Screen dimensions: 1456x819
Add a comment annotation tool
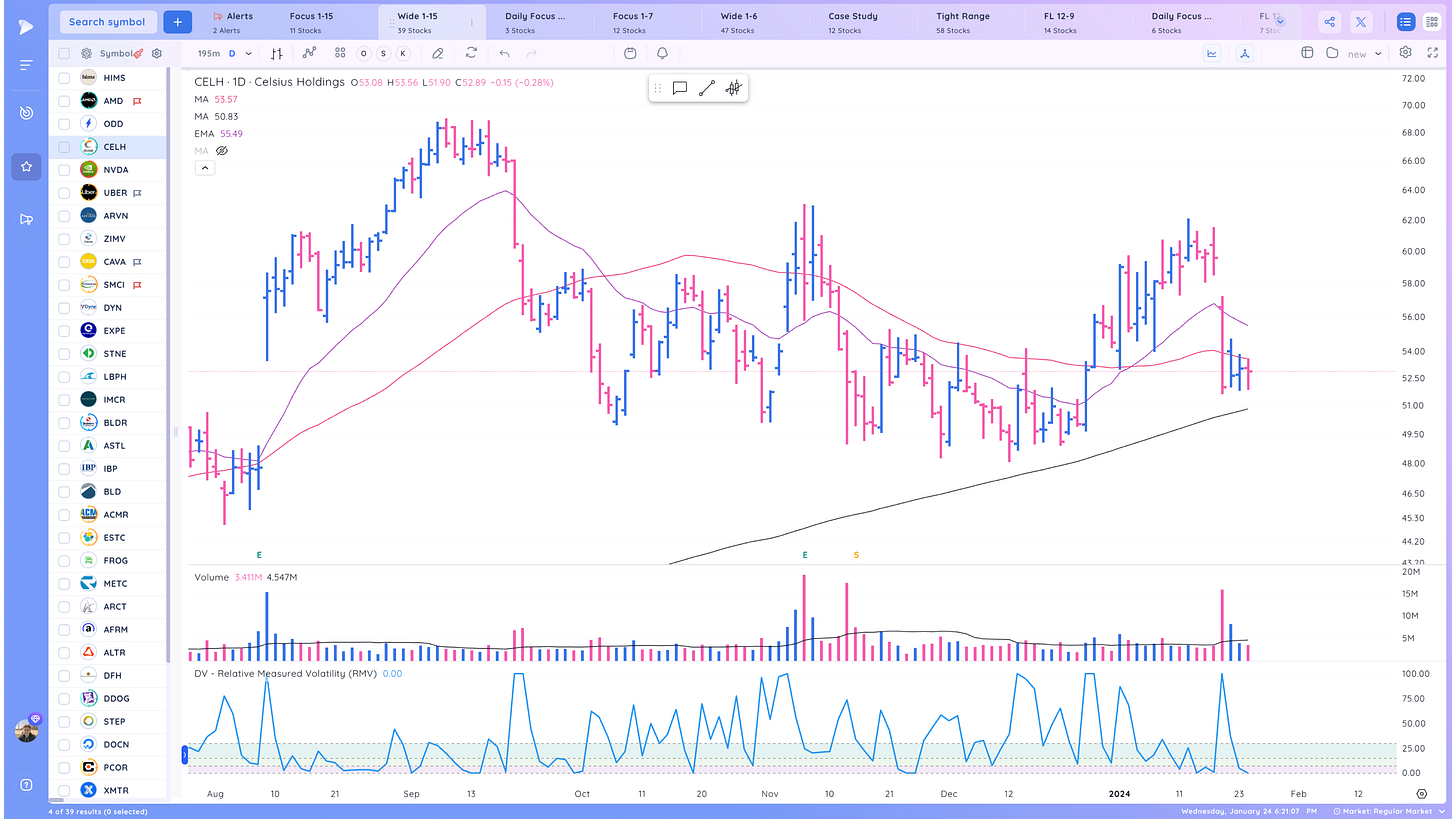[680, 88]
